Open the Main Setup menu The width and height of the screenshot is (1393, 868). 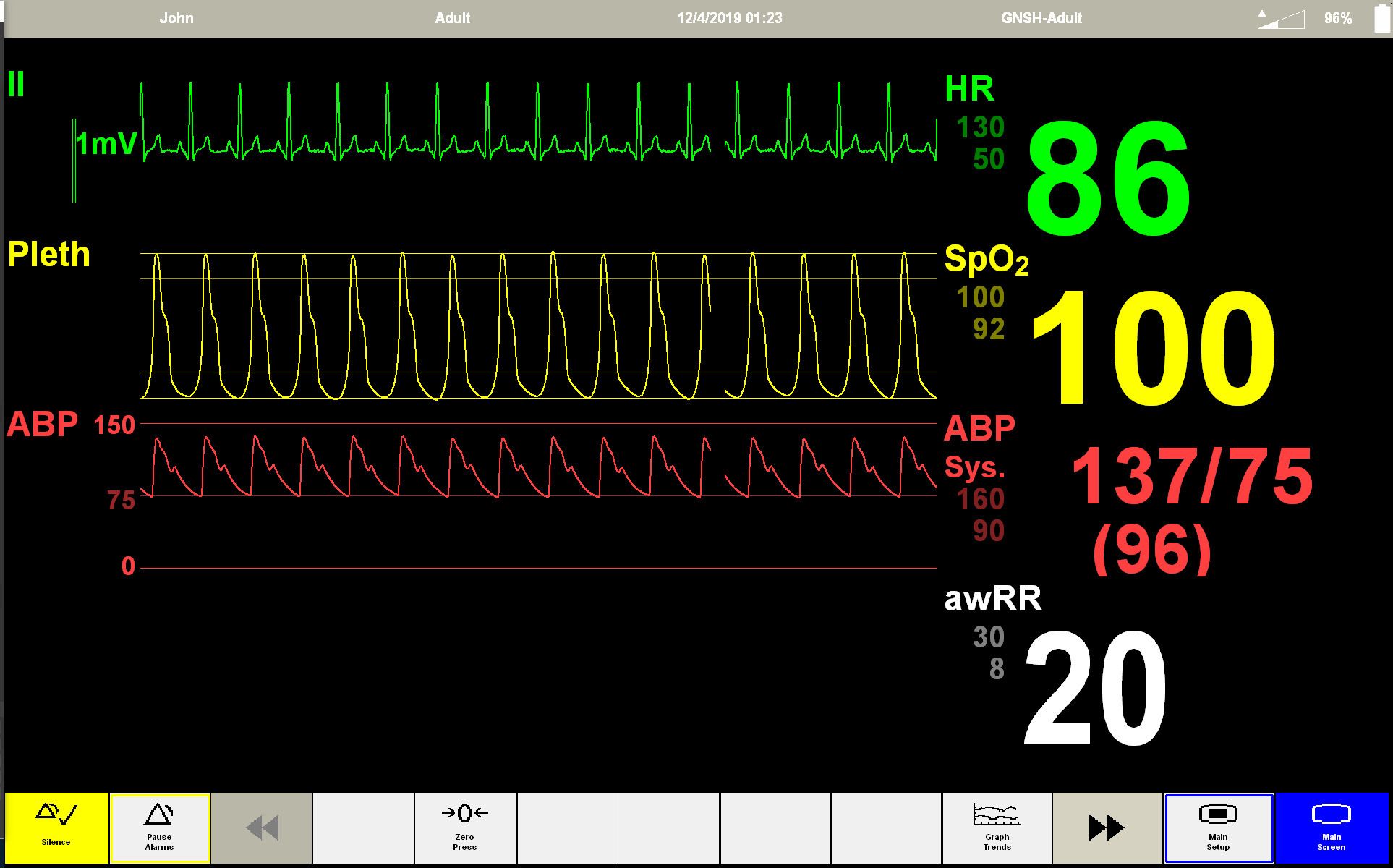tap(1218, 827)
